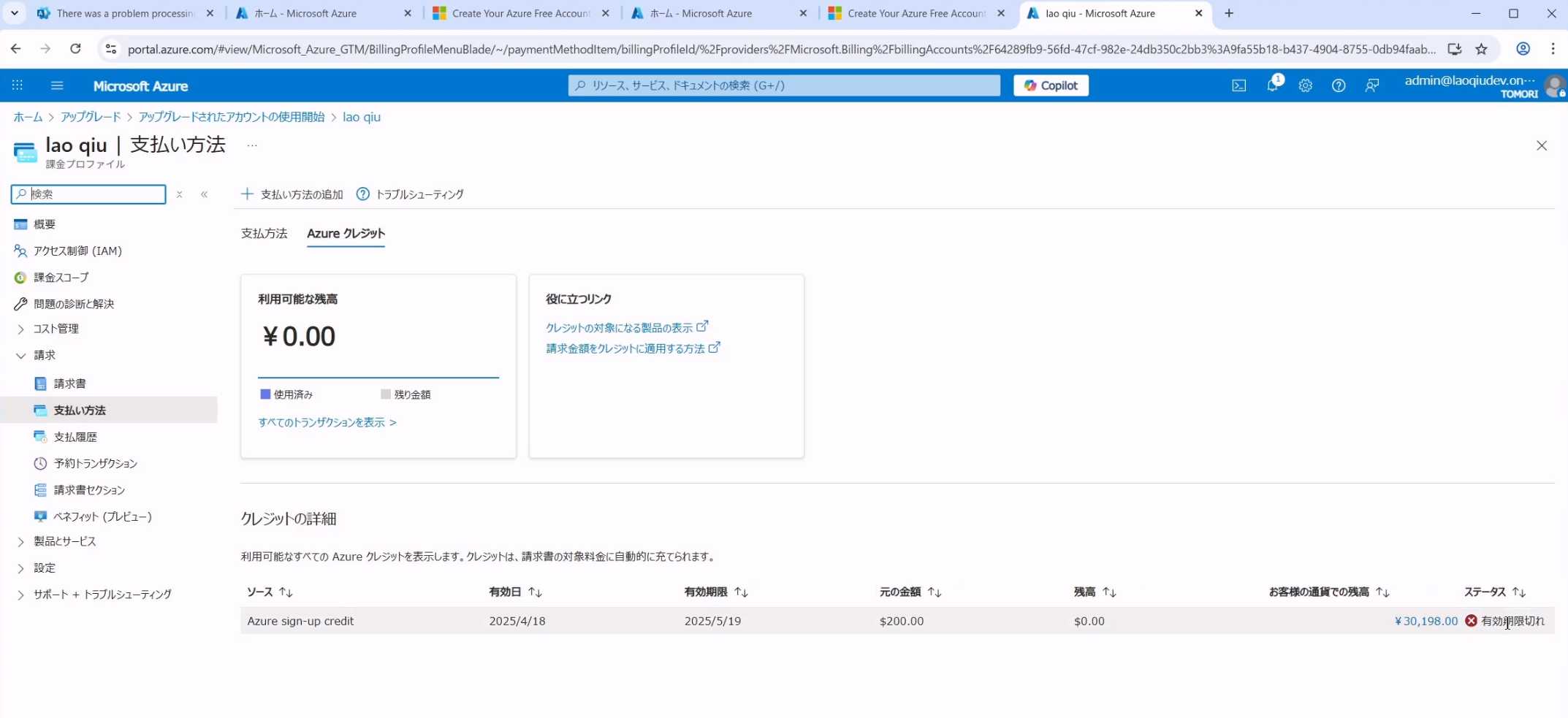Screen dimensions: 1568x718
Task: Open the portal settings gear icon
Action: click(1305, 85)
